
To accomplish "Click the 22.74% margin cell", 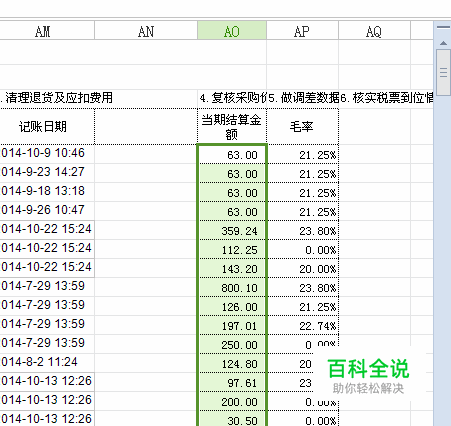I will pyautogui.click(x=302, y=325).
